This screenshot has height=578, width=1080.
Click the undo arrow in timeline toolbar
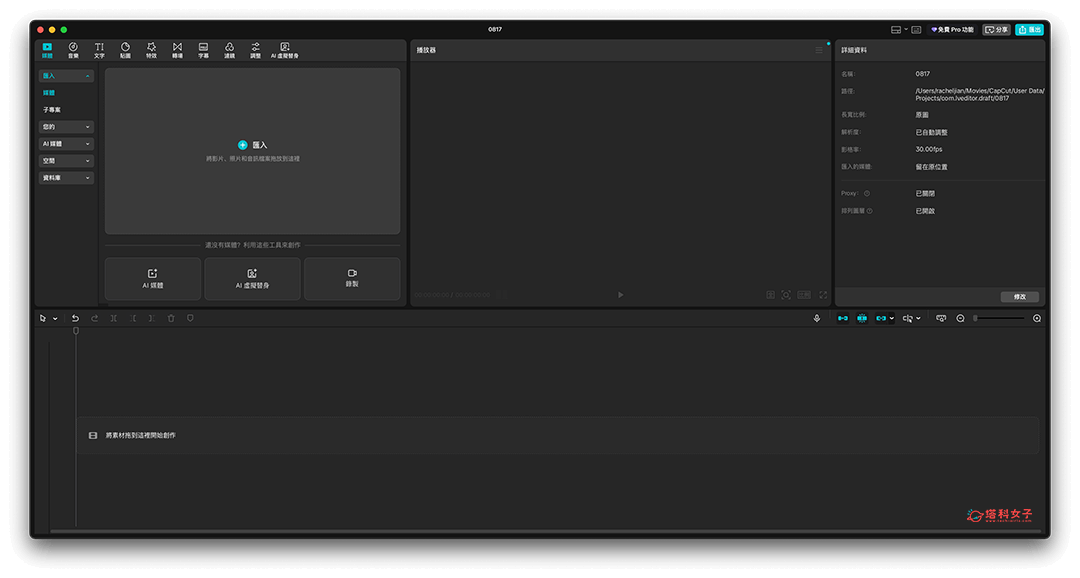click(x=75, y=318)
